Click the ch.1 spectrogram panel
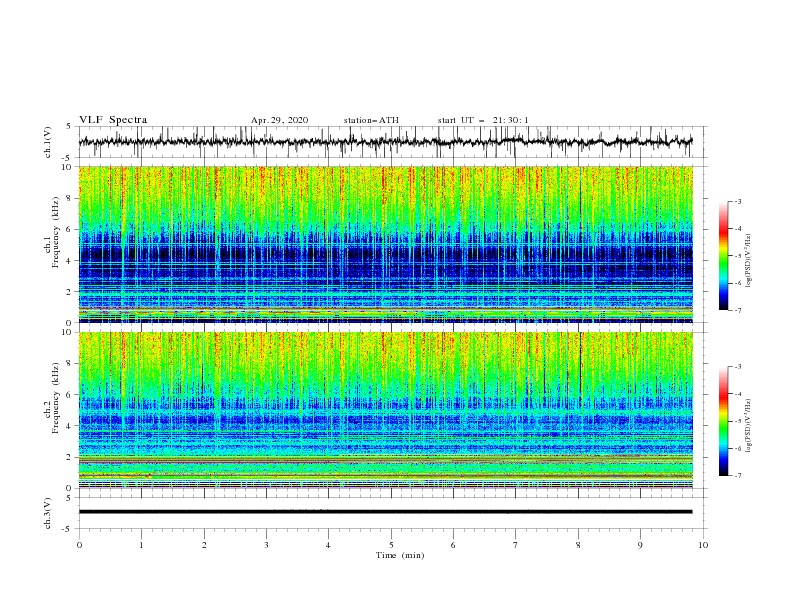 (386, 244)
